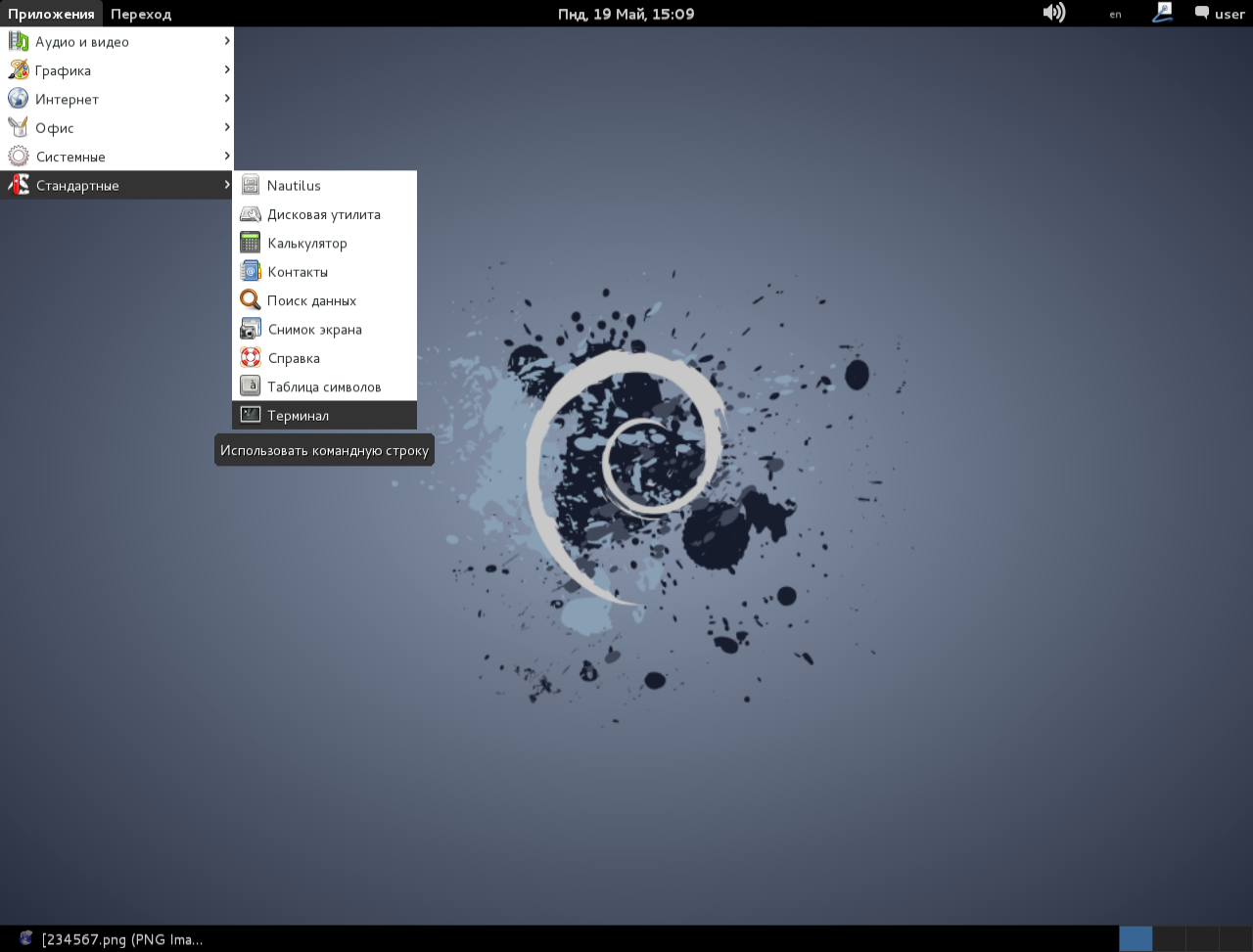The height and width of the screenshot is (952, 1253).
Task: Expand the Интернет submenu arrow
Action: 227,98
